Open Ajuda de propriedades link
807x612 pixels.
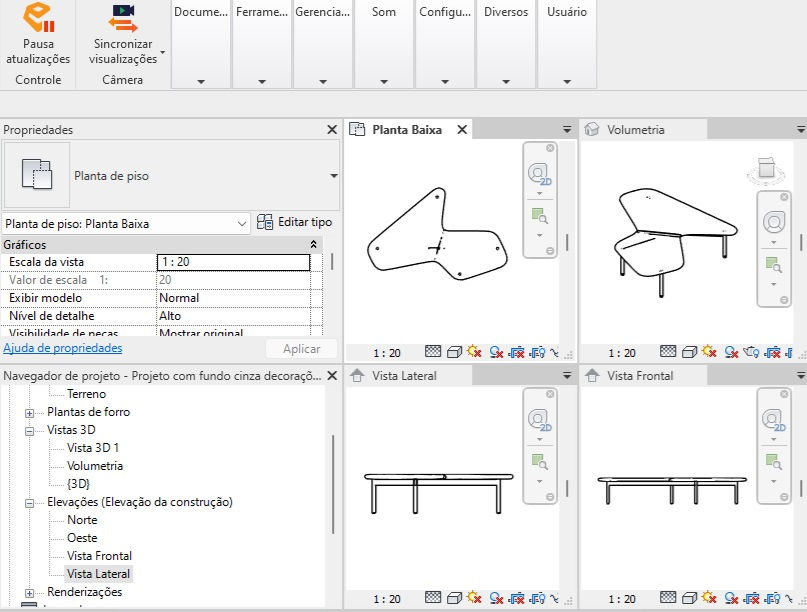pyautogui.click(x=63, y=348)
